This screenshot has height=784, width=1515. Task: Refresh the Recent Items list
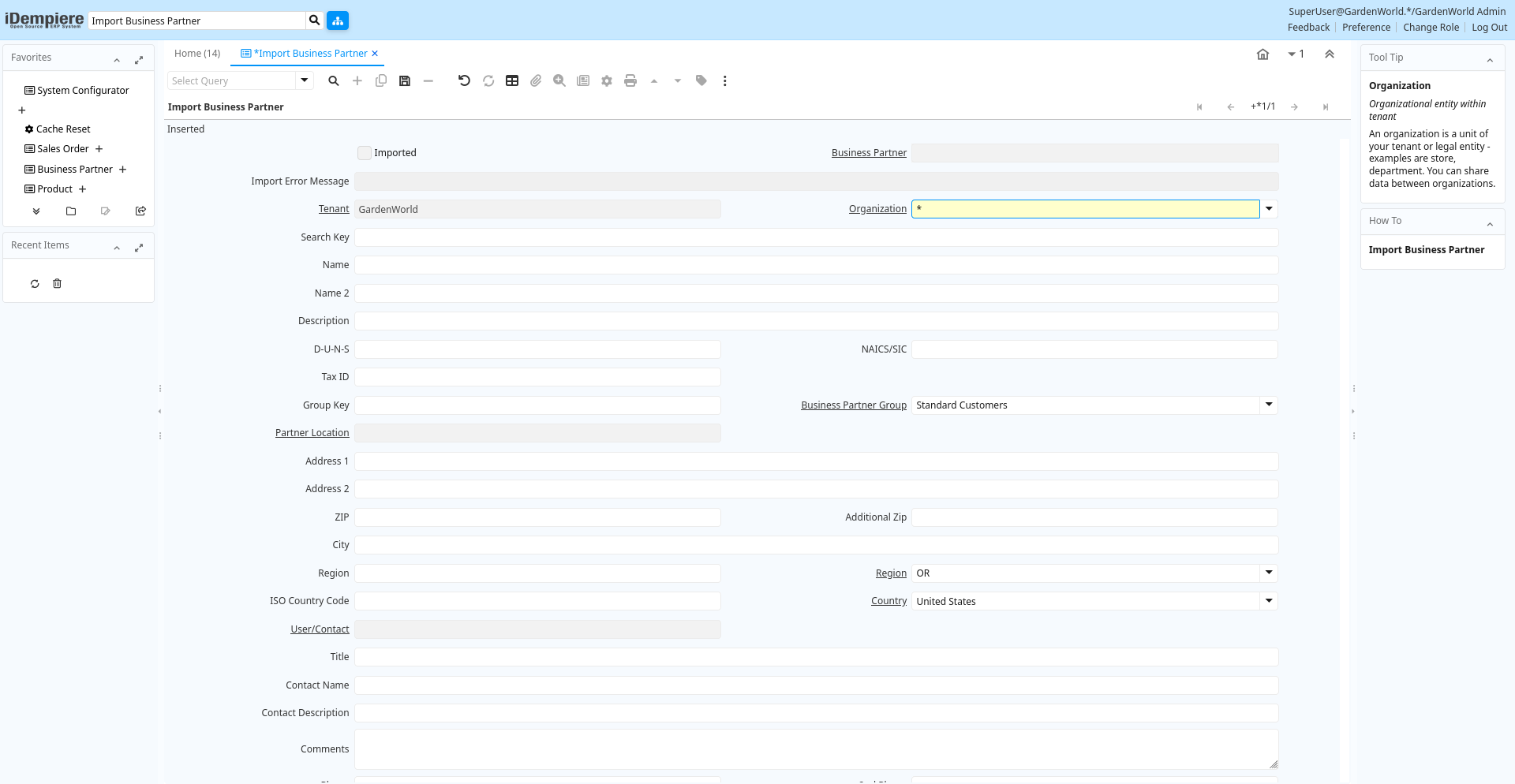tap(35, 284)
